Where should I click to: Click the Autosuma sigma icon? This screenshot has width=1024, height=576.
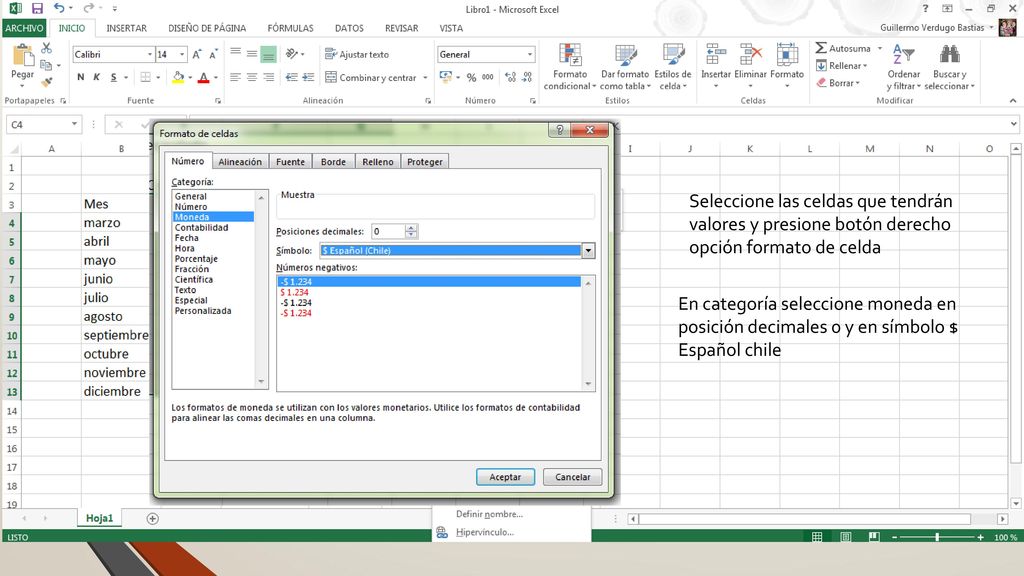(821, 48)
